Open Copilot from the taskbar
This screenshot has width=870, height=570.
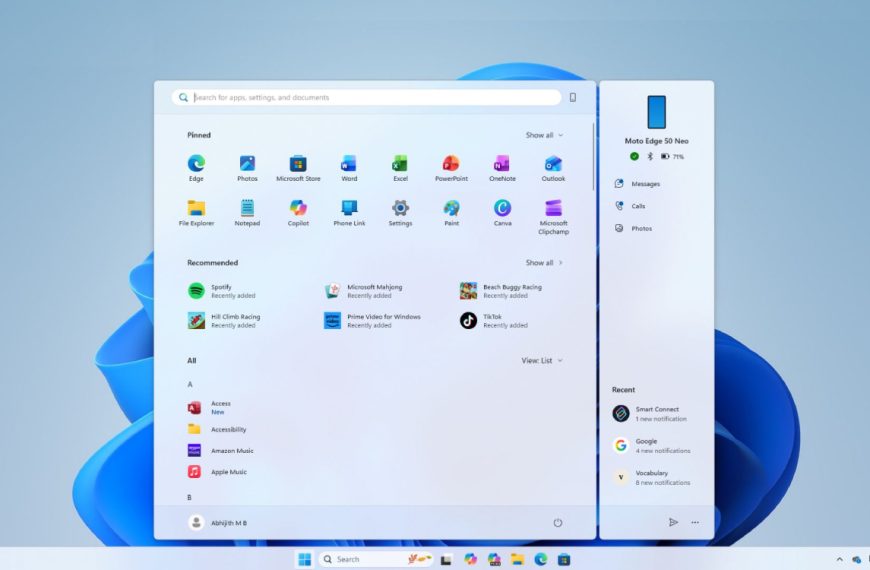pyautogui.click(x=471, y=559)
